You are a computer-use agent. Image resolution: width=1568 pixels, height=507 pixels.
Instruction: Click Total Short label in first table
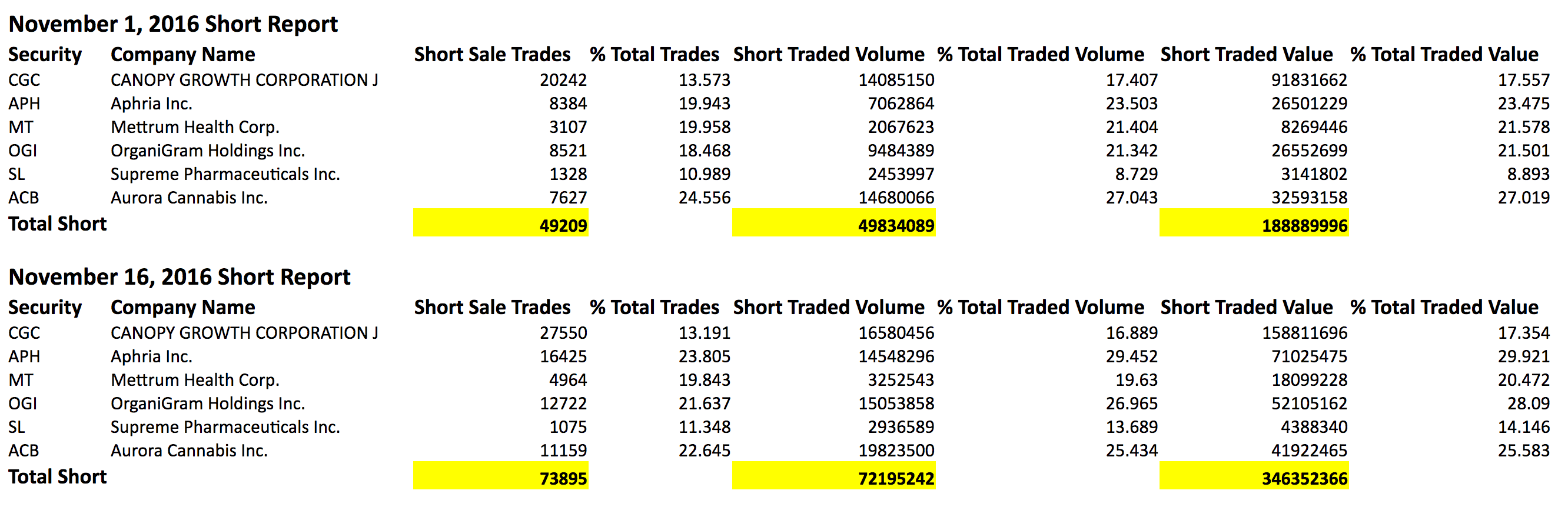coord(58,223)
